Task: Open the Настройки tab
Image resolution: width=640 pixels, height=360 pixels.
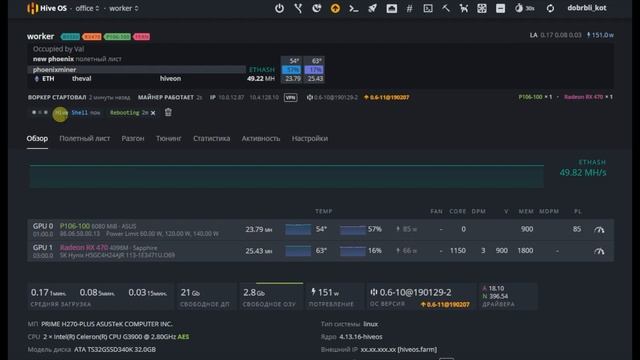Action: [310, 139]
